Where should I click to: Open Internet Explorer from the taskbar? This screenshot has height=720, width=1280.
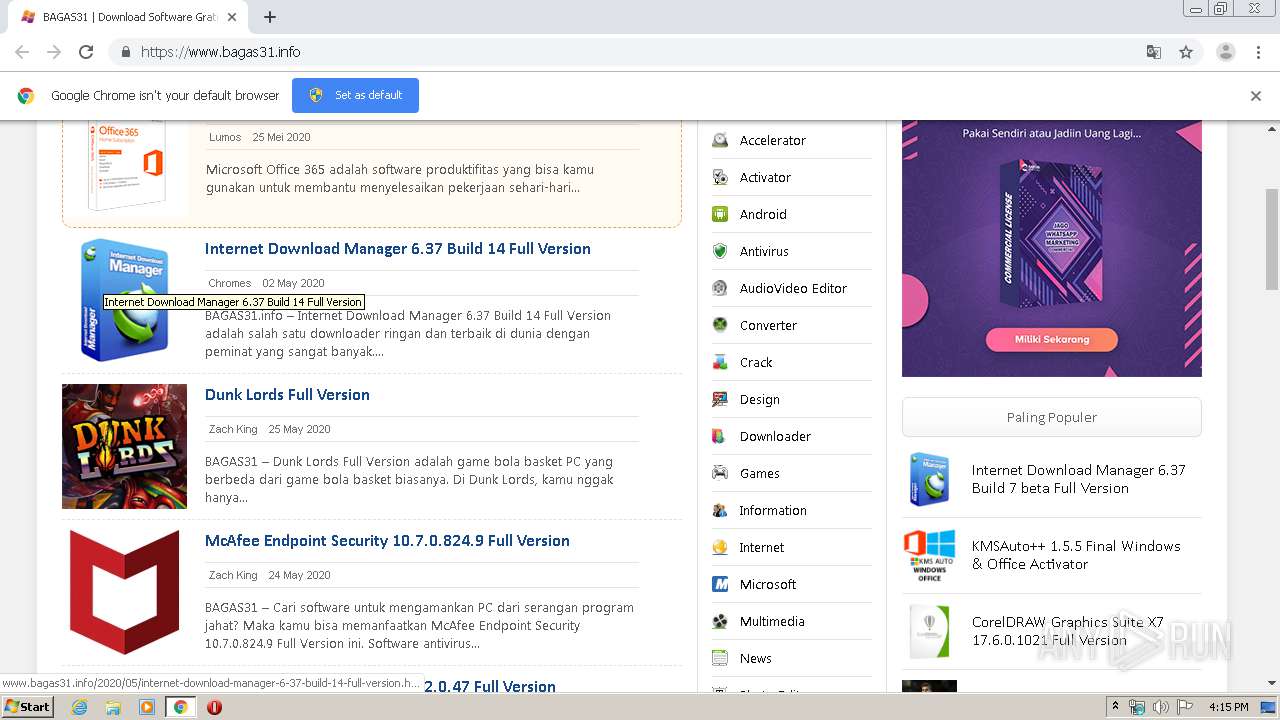(79, 707)
